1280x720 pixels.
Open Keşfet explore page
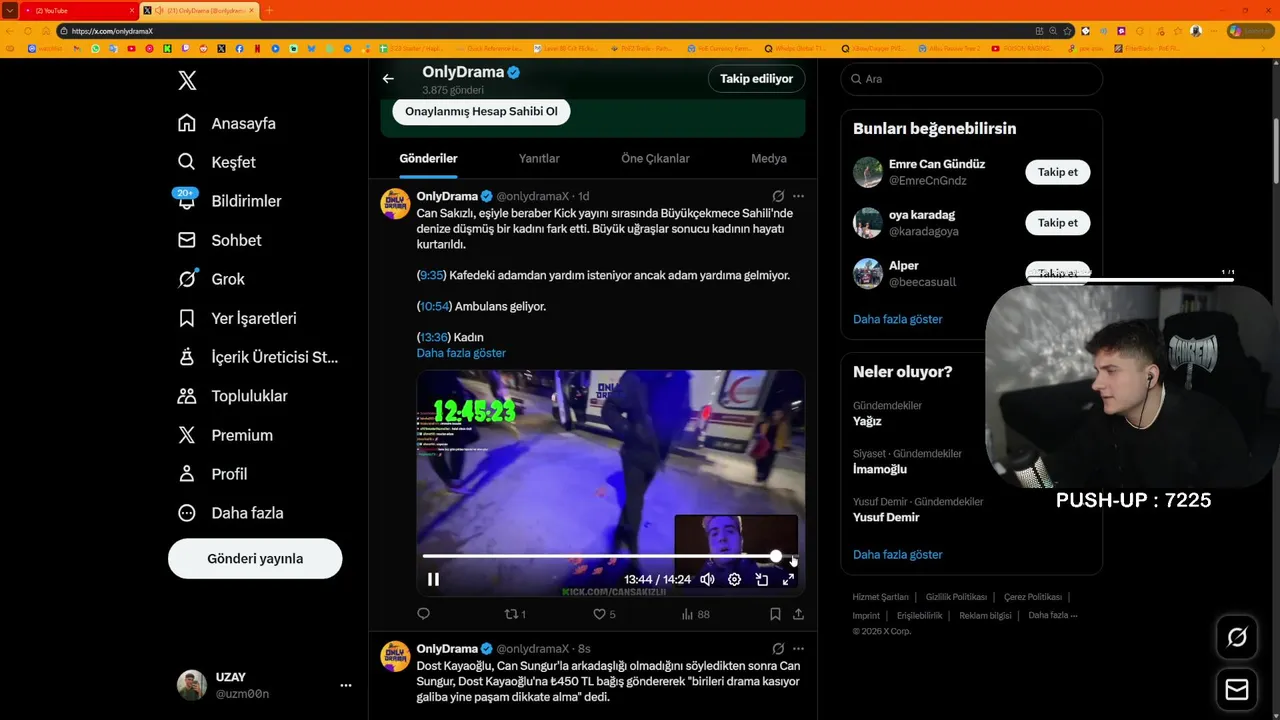[x=216, y=162]
